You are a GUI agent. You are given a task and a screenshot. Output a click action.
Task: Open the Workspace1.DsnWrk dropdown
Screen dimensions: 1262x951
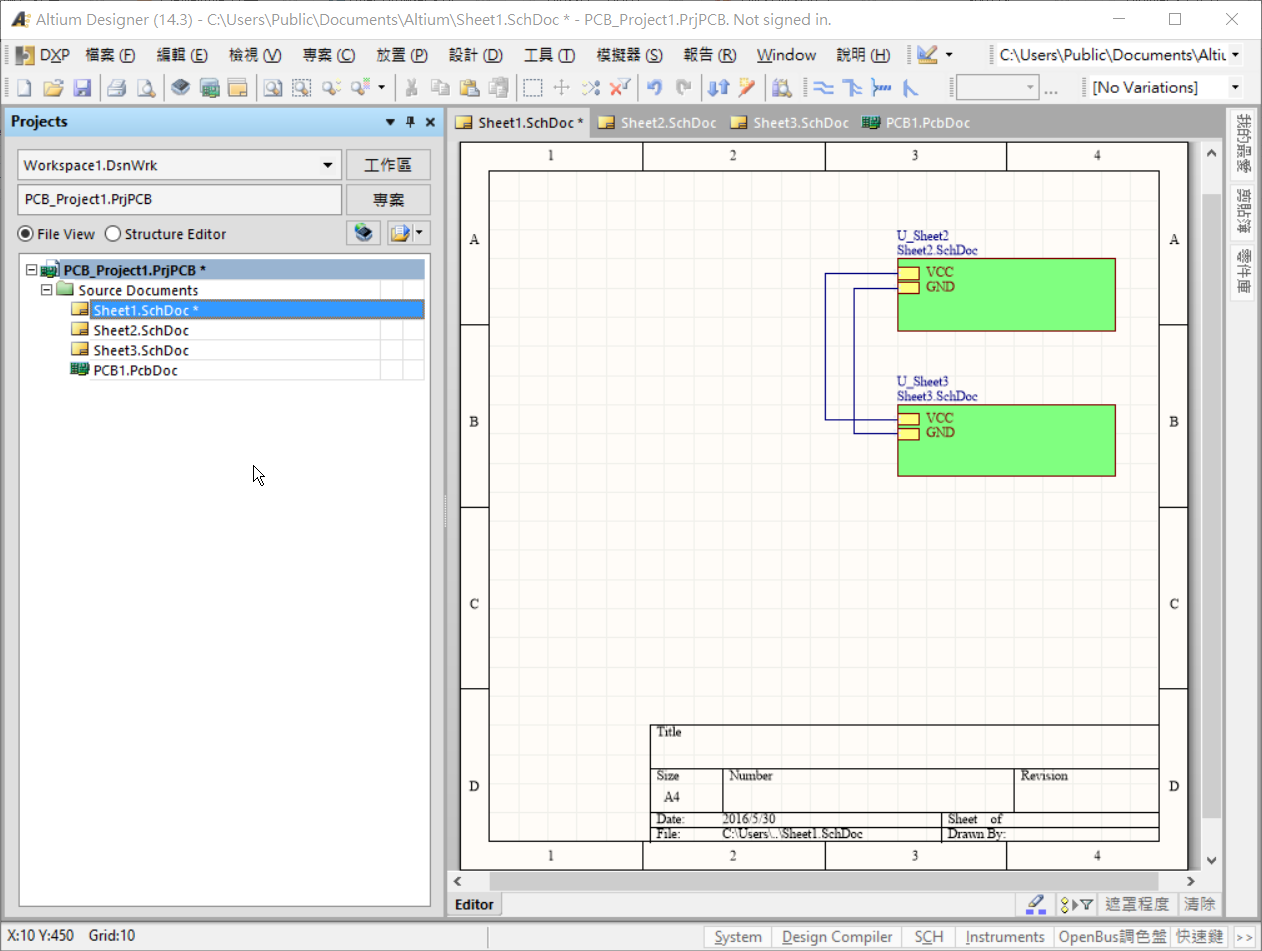(x=327, y=164)
